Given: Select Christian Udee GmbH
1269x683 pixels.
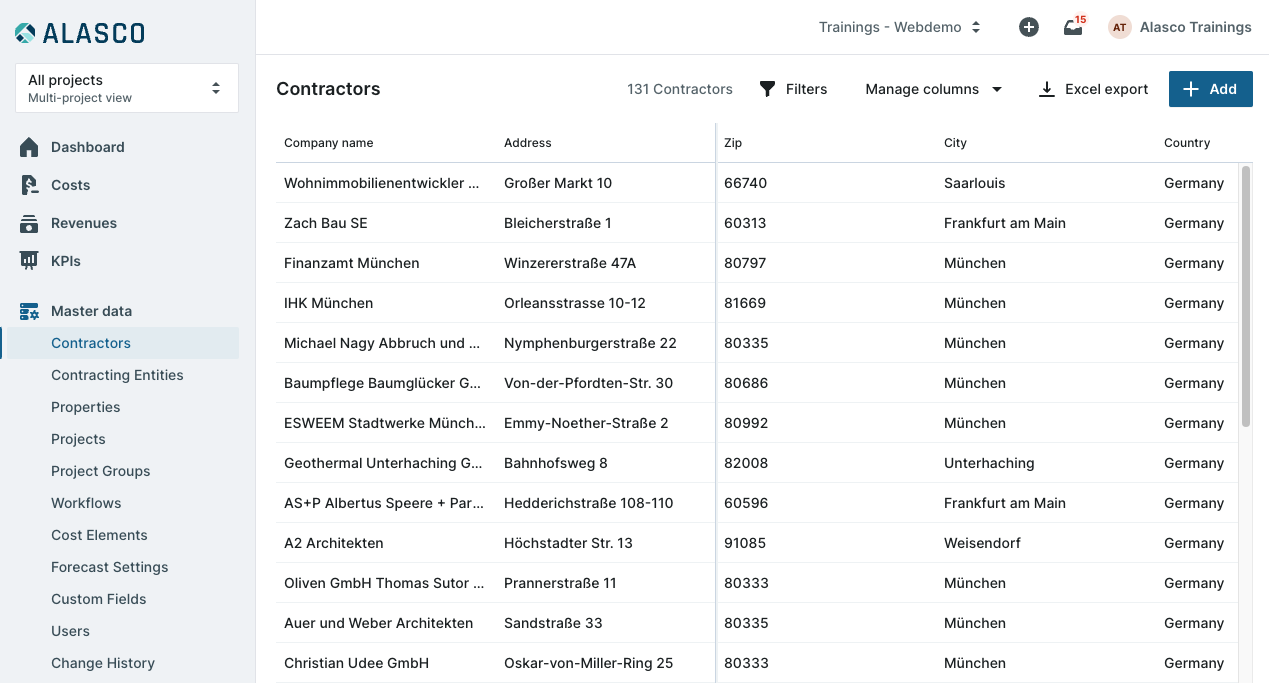Looking at the screenshot, I should pyautogui.click(x=356, y=663).
